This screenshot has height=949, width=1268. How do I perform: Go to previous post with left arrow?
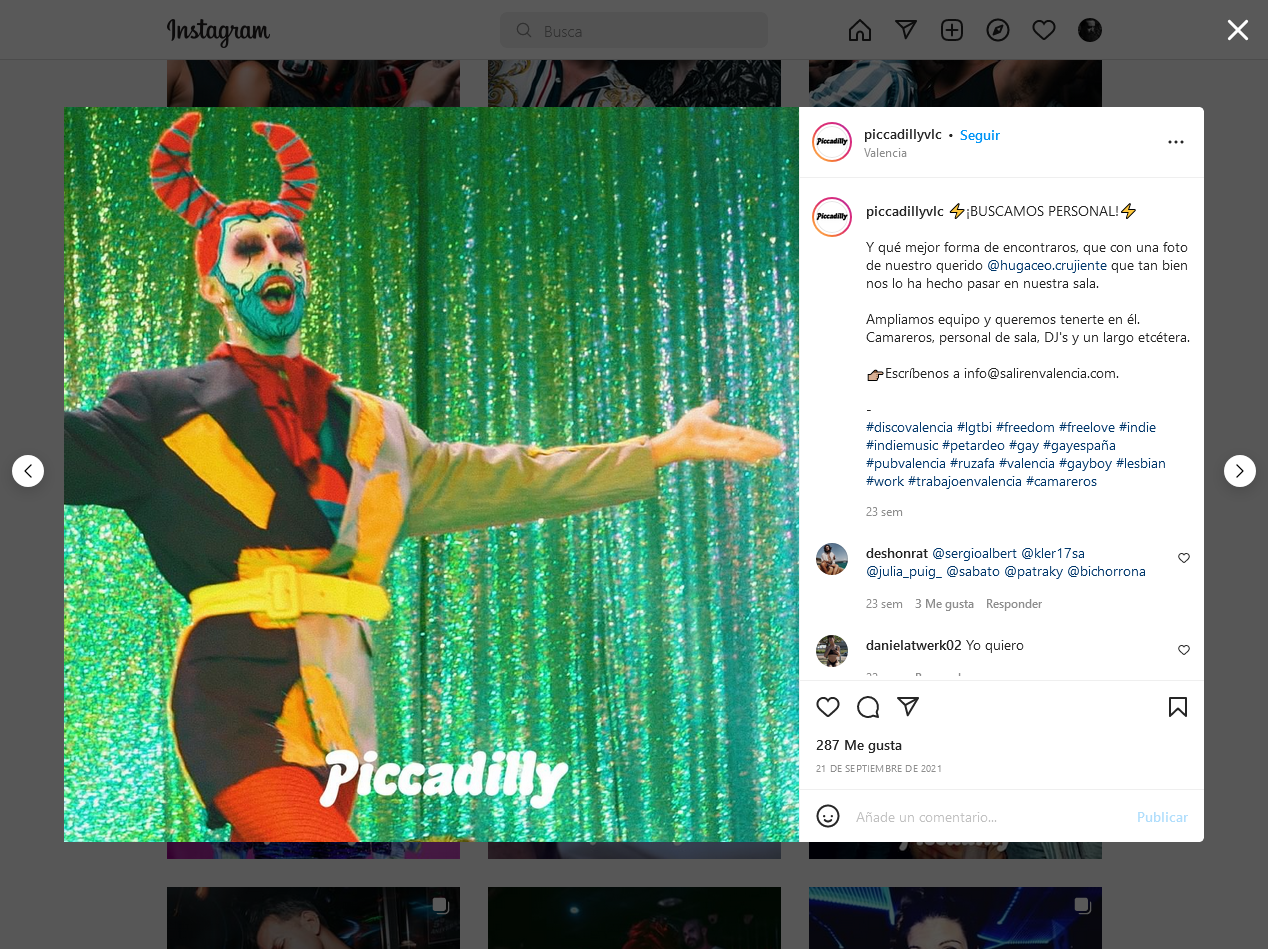28,471
